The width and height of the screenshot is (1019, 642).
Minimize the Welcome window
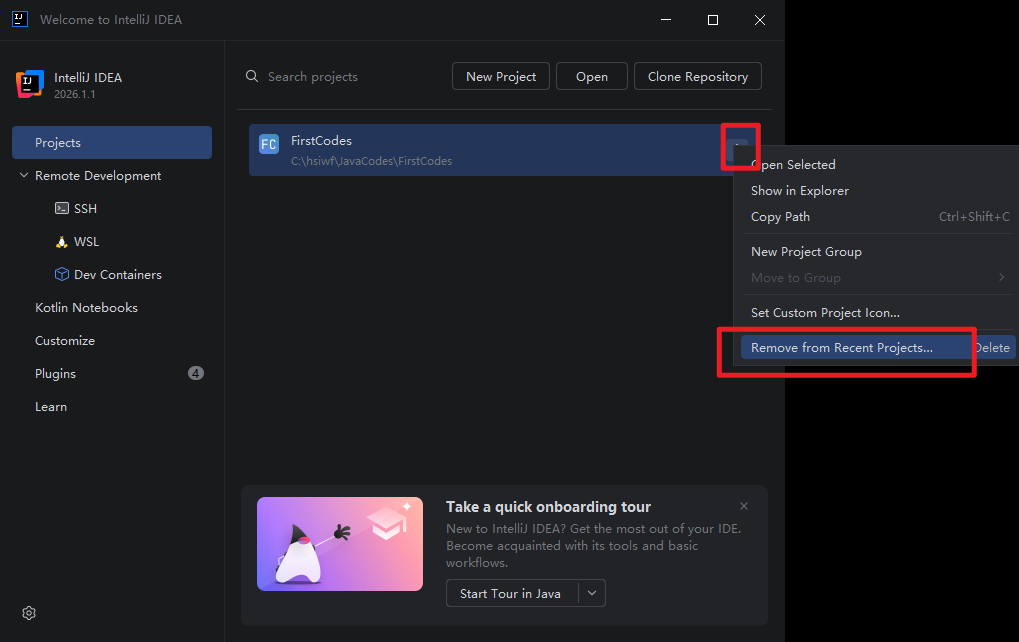click(x=666, y=19)
